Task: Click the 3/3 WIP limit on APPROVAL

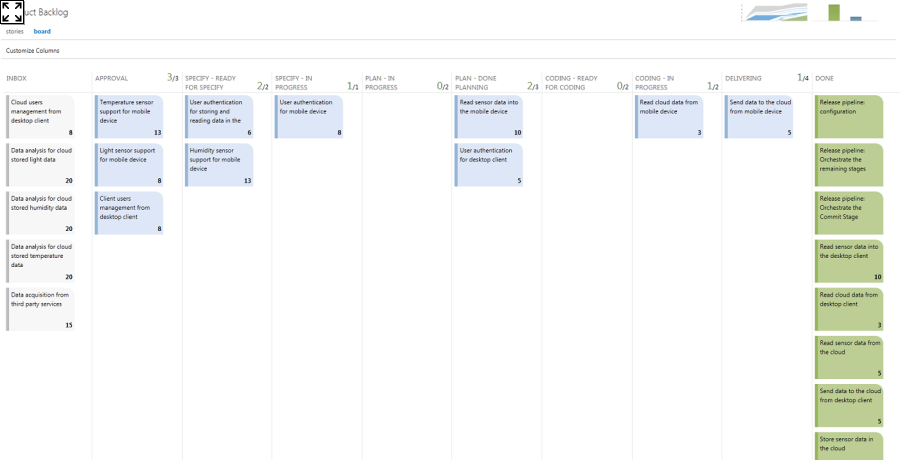Action: tap(173, 78)
